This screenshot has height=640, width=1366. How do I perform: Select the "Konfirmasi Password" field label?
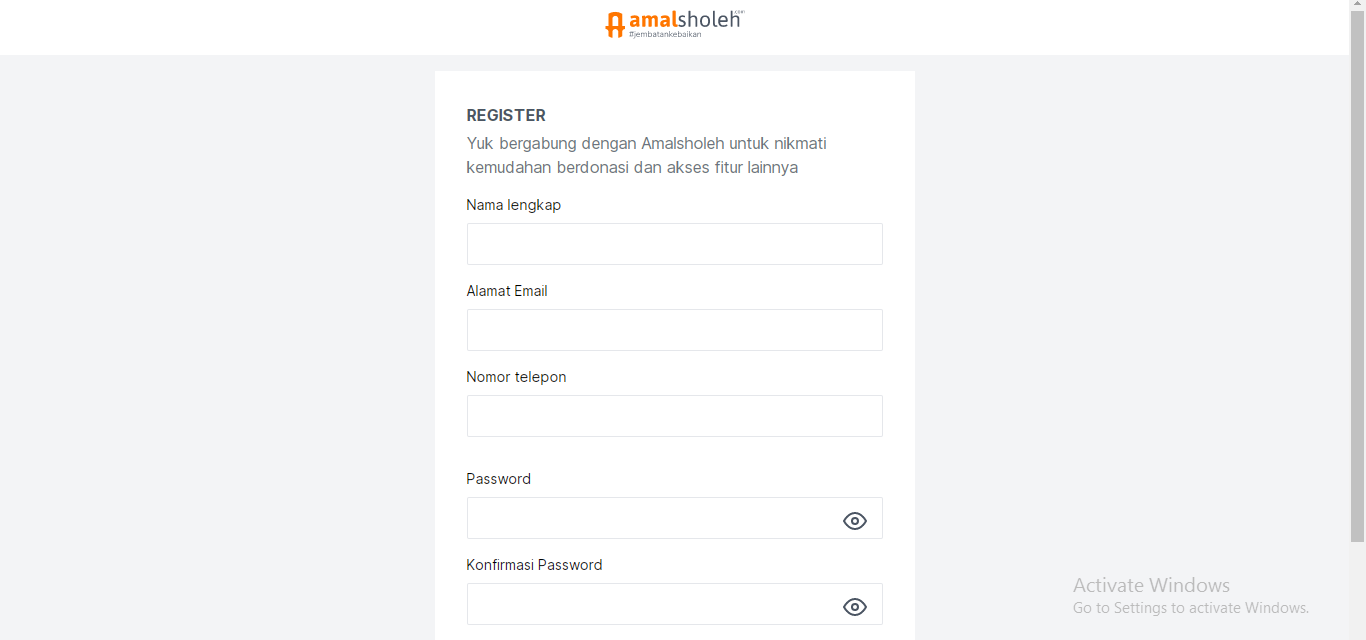534,565
